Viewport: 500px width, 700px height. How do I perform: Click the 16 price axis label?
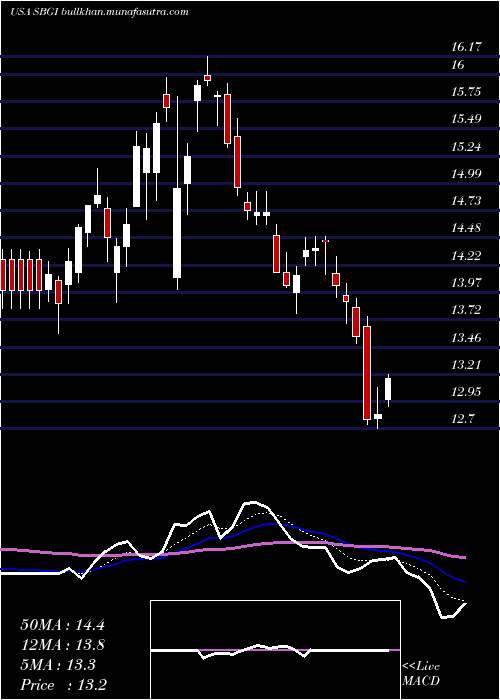[x=458, y=65]
